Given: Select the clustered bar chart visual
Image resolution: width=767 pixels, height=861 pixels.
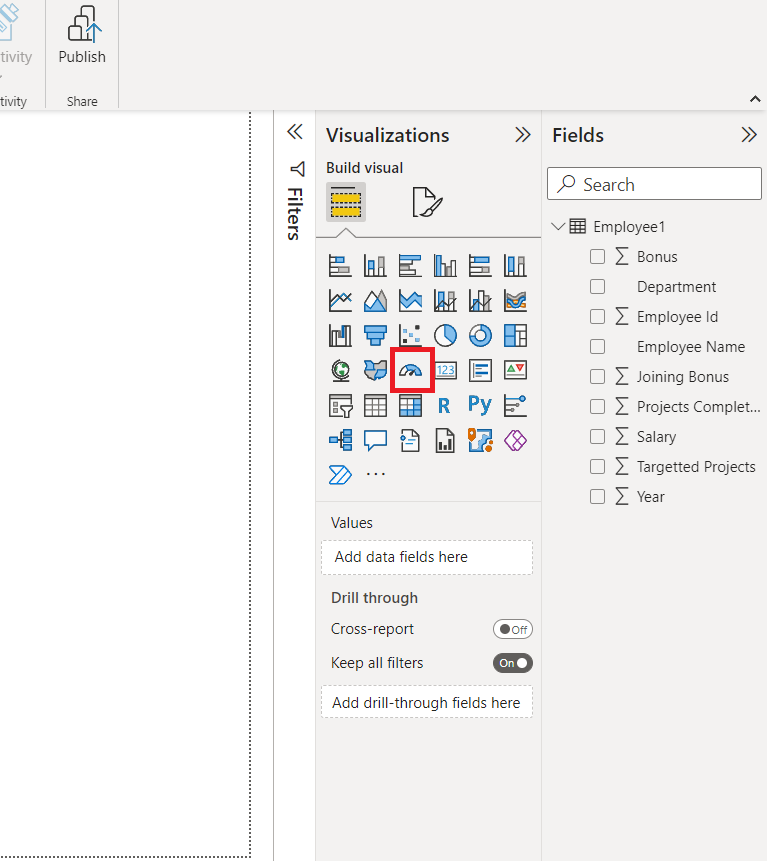Looking at the screenshot, I should click(x=410, y=266).
